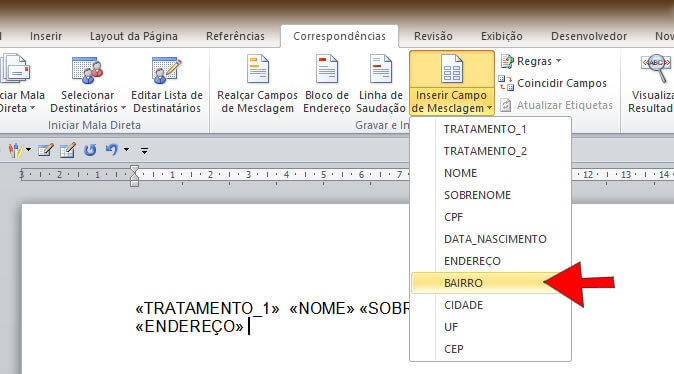Open the Customize Quick Access Toolbar arrow
Screen dimensions: 674x374
pos(144,150)
